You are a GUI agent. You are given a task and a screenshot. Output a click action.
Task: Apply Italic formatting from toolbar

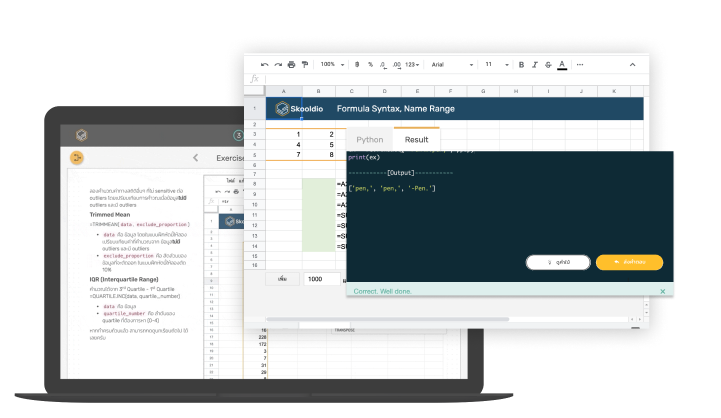coord(536,64)
